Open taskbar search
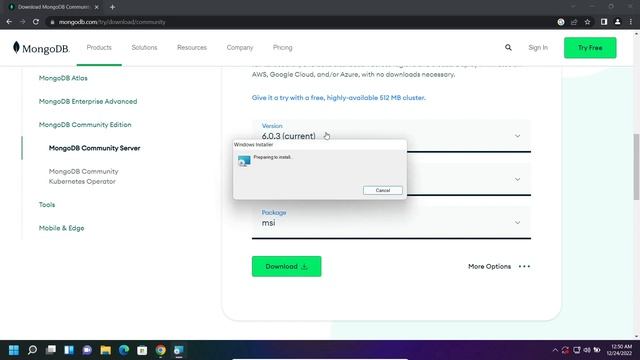This screenshot has height=360, width=640. pyautogui.click(x=32, y=350)
